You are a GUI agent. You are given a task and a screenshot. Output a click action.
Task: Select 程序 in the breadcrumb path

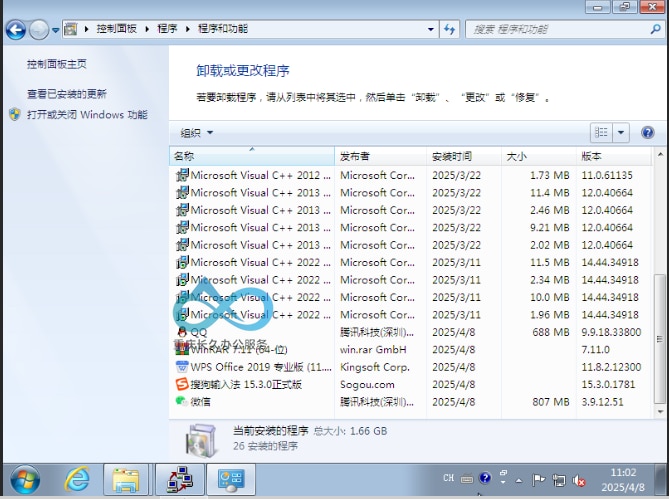[x=167, y=29]
